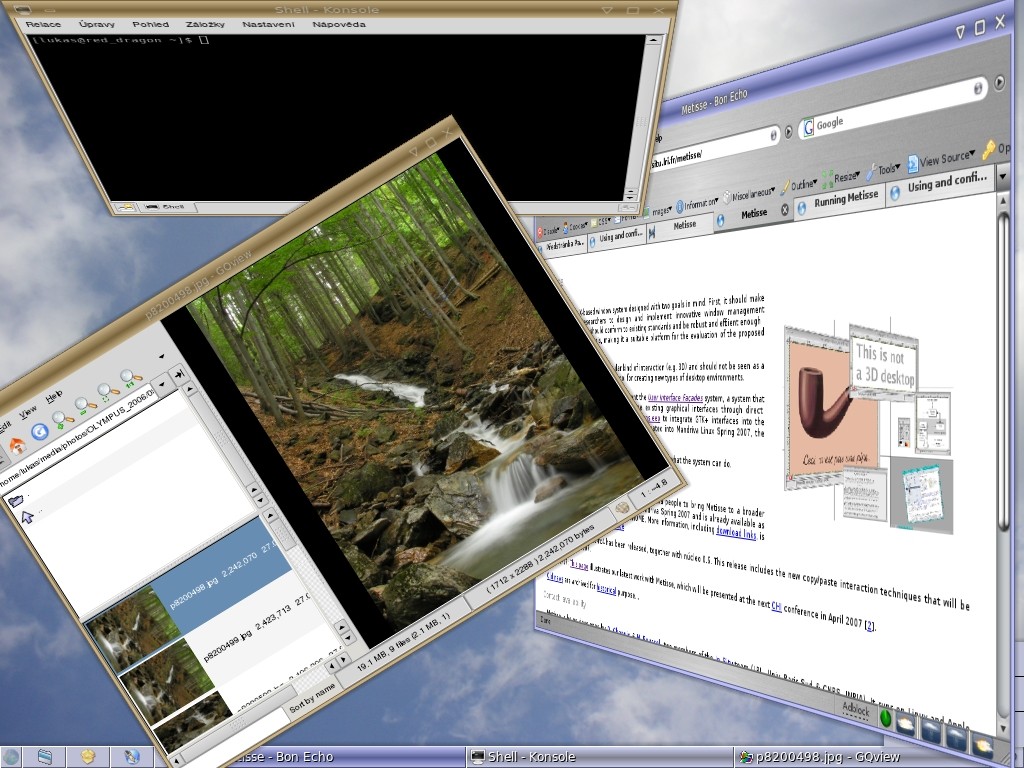The image size is (1024, 768).
Task: Open the View menu in GQview
Action: 28,411
